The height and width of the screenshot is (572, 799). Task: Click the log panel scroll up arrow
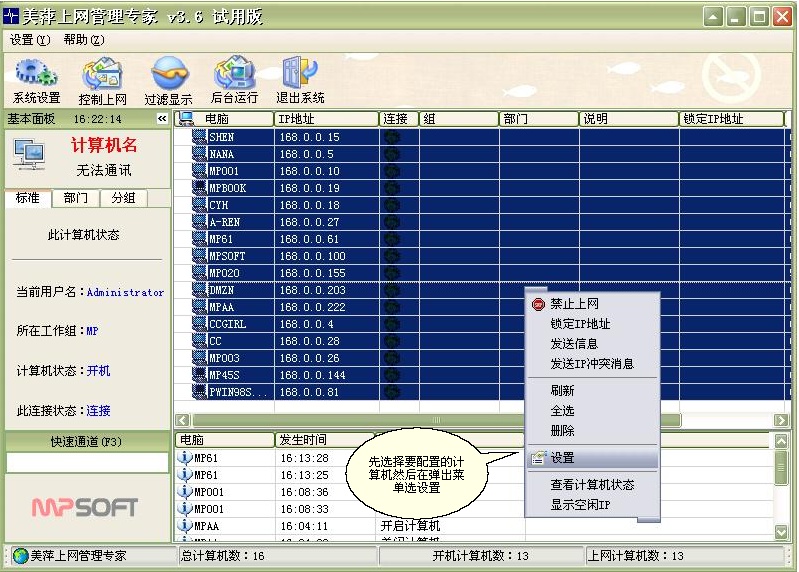pos(781,441)
